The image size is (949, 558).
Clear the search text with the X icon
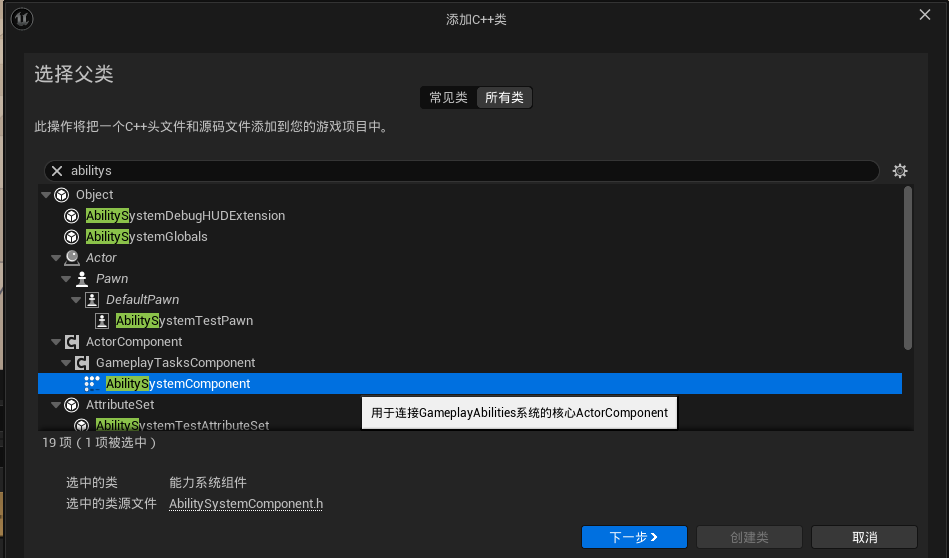[57, 171]
